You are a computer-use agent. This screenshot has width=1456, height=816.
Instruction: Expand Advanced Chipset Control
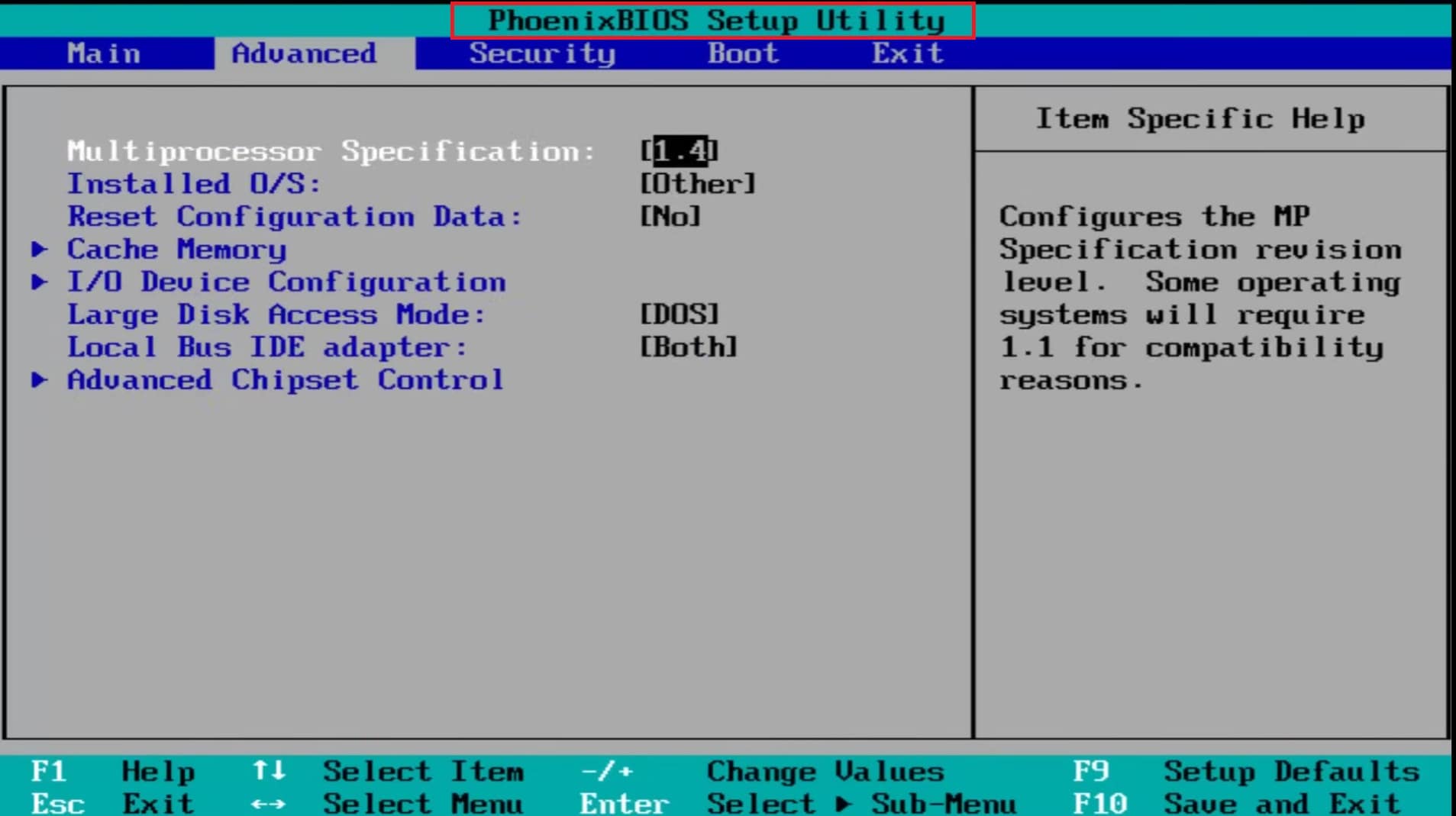click(x=285, y=379)
